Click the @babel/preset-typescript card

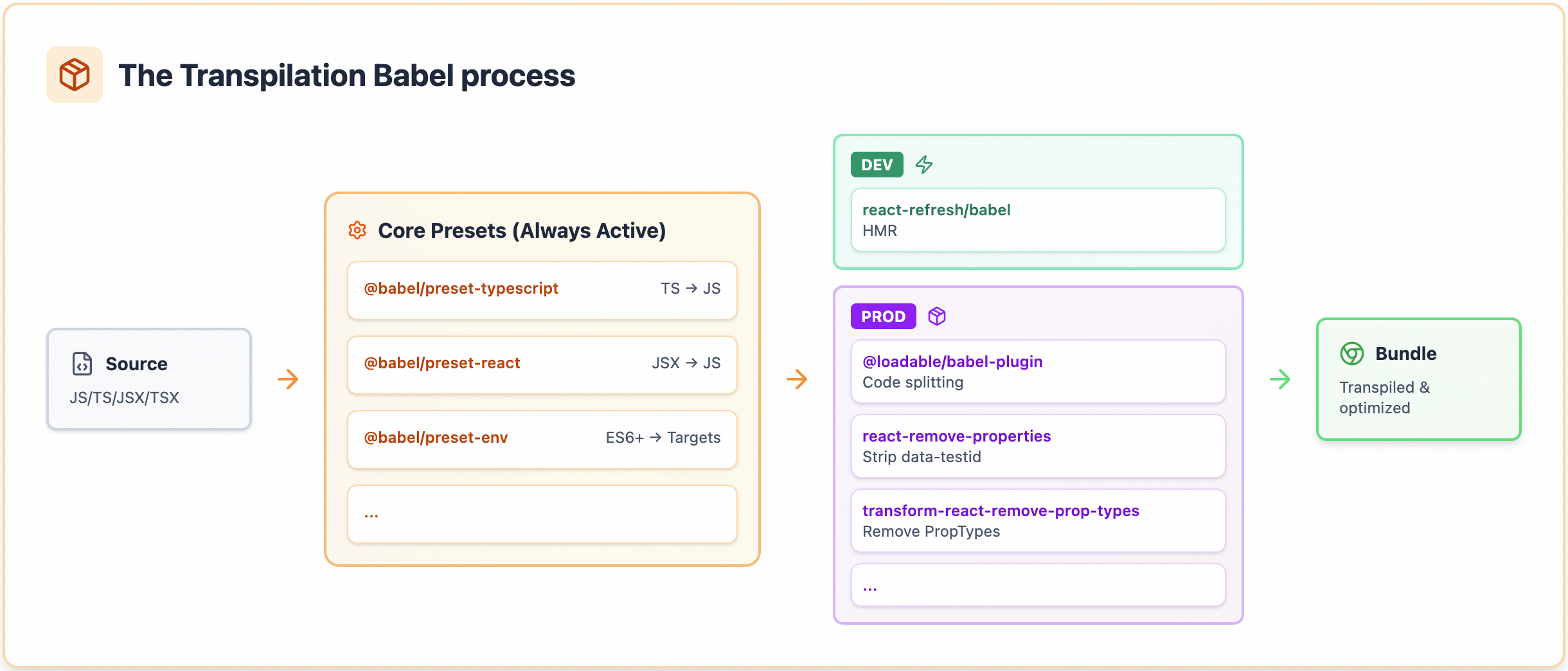coord(542,290)
